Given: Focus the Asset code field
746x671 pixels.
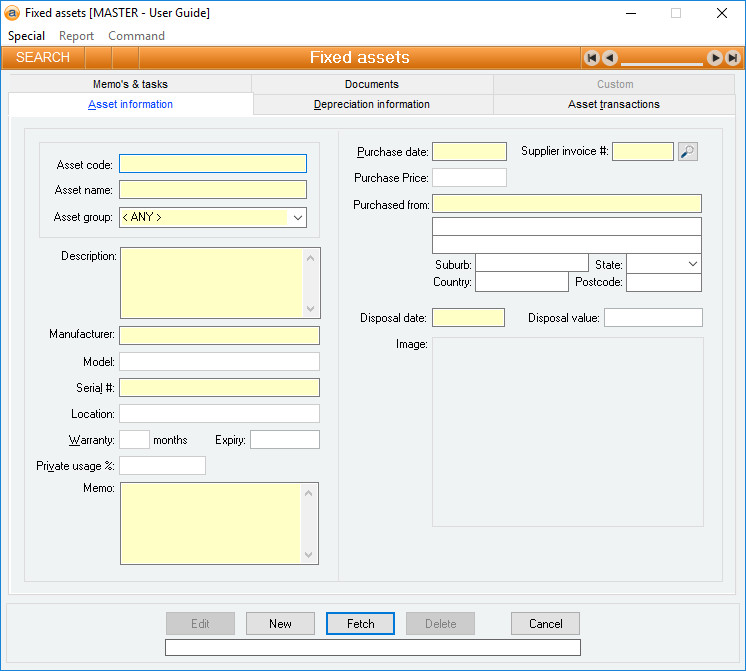Looking at the screenshot, I should coord(212,164).
